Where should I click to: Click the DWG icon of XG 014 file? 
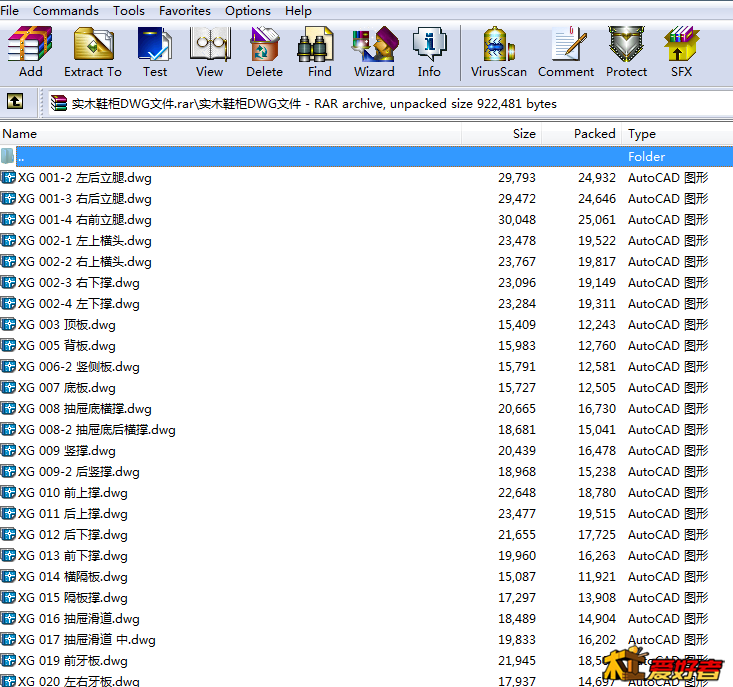(x=8, y=576)
